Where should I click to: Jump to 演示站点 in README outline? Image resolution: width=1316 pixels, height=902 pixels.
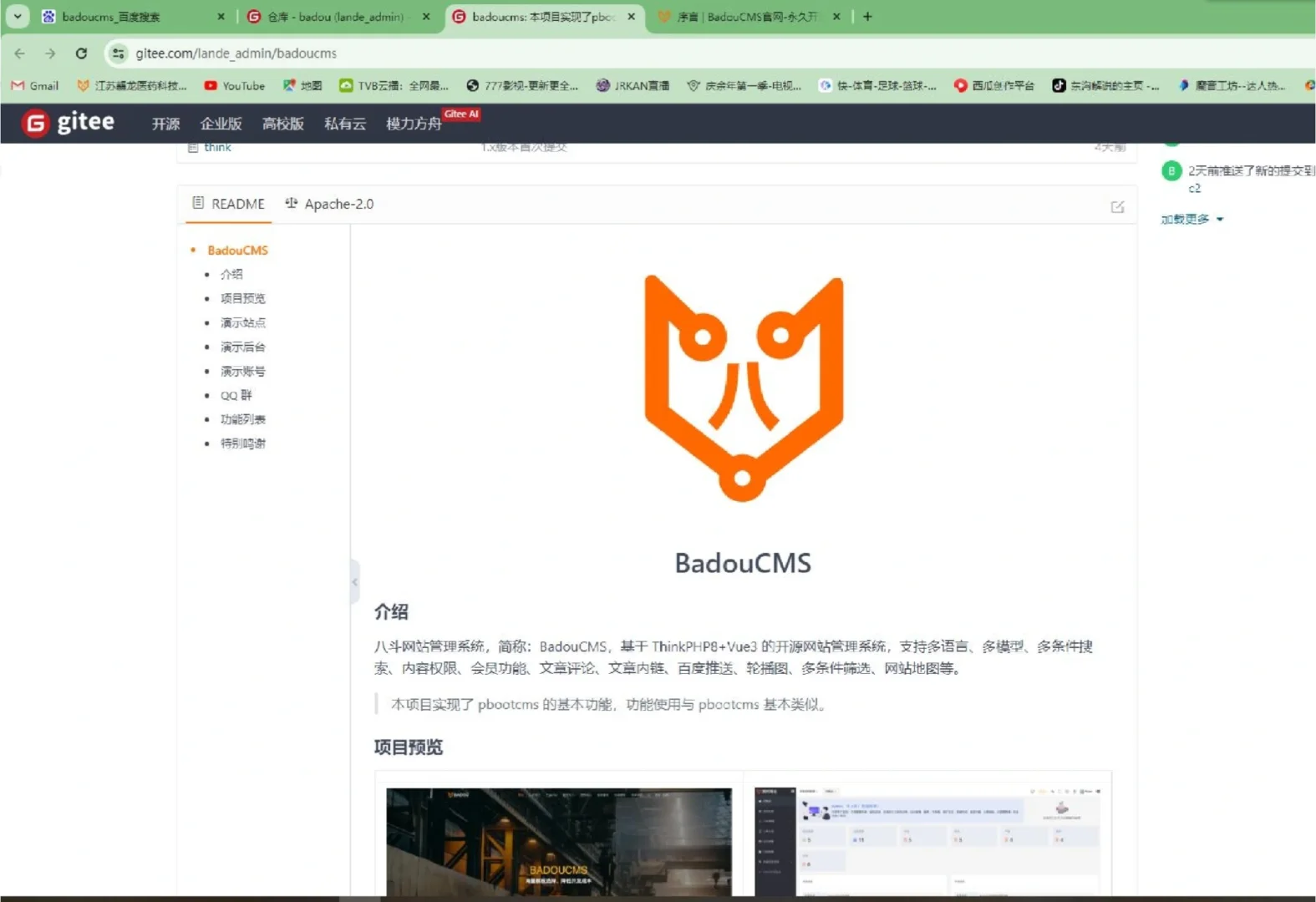coord(242,322)
